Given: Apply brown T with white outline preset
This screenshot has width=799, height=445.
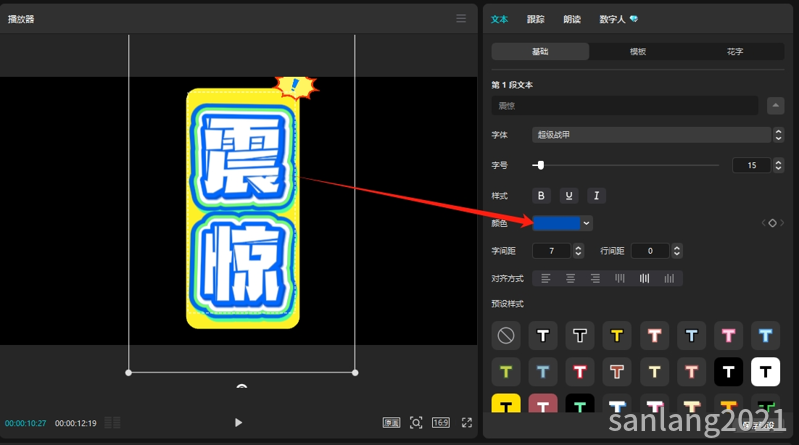Looking at the screenshot, I should pyautogui.click(x=617, y=372).
